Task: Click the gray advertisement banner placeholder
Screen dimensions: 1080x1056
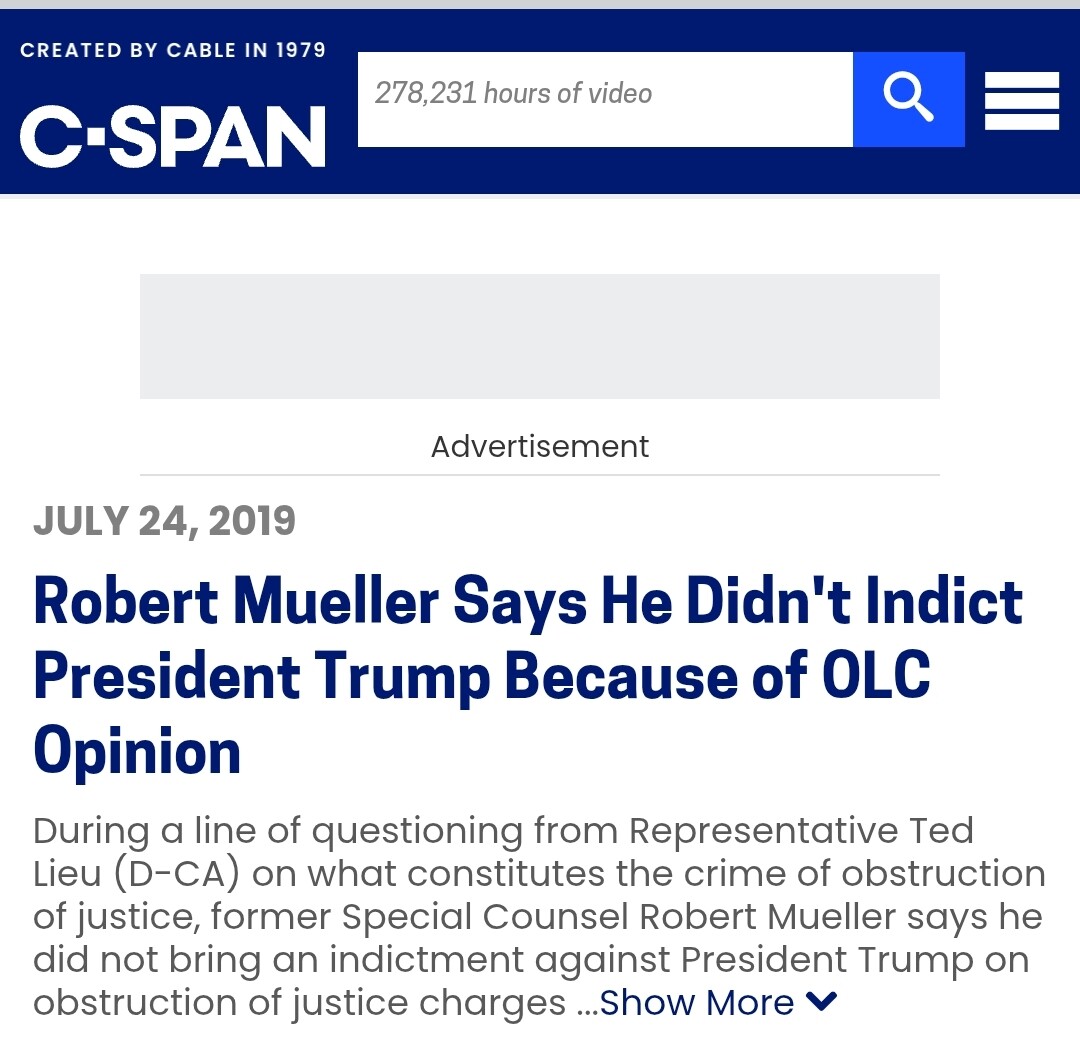Action: 539,336
